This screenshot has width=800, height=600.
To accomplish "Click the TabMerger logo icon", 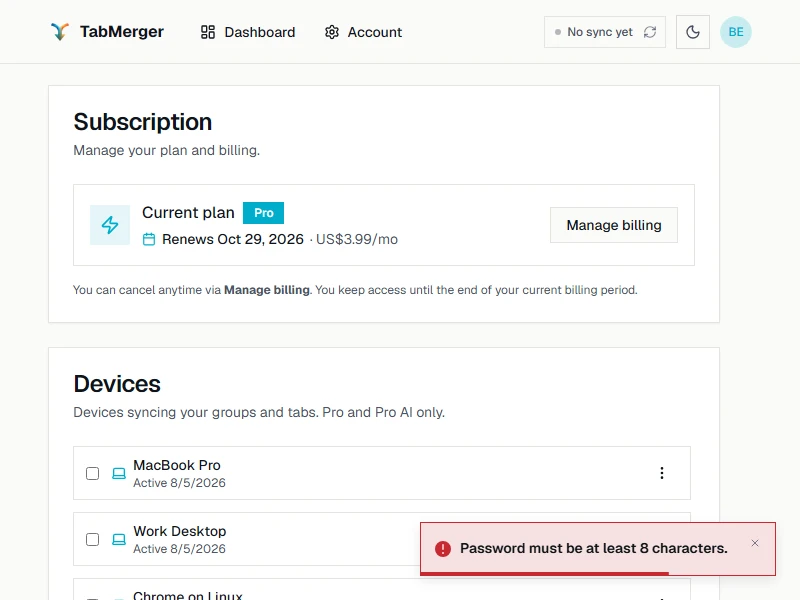I will pos(60,32).
